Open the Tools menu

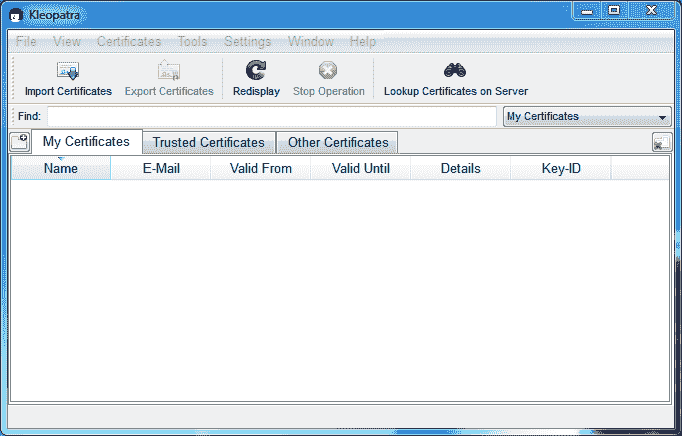[x=193, y=42]
